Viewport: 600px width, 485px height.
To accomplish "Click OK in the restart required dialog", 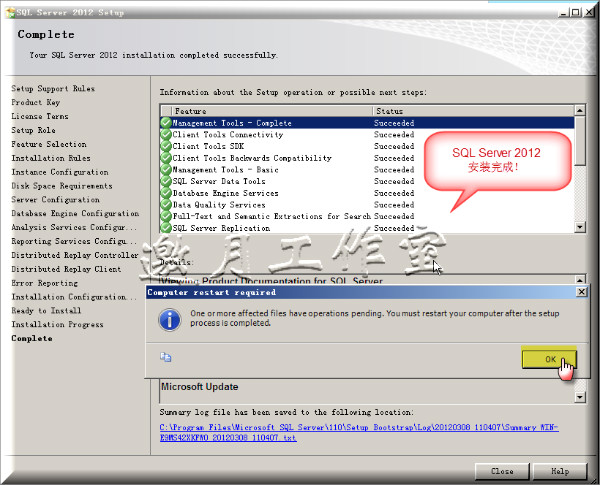I will [549, 359].
